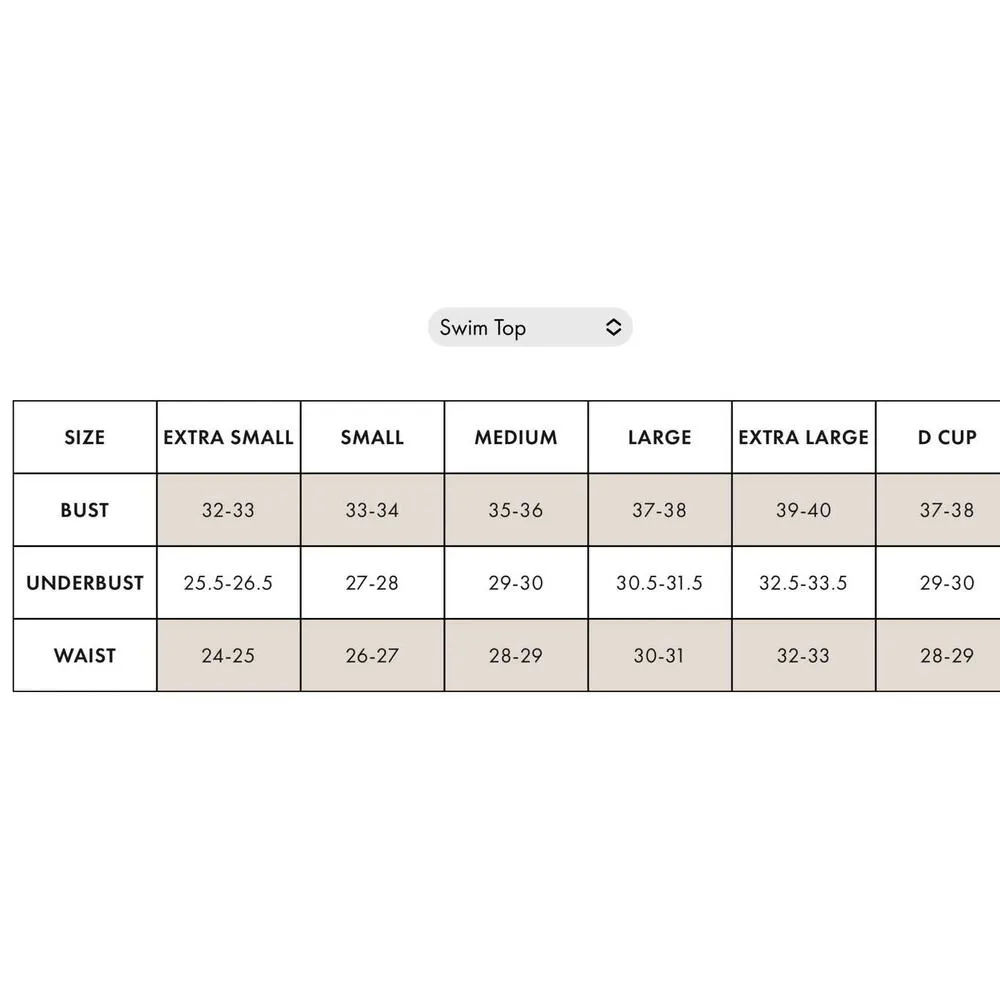Click the up-down chevron beside Swim Top
This screenshot has width=1000, height=1000.
[x=614, y=327]
